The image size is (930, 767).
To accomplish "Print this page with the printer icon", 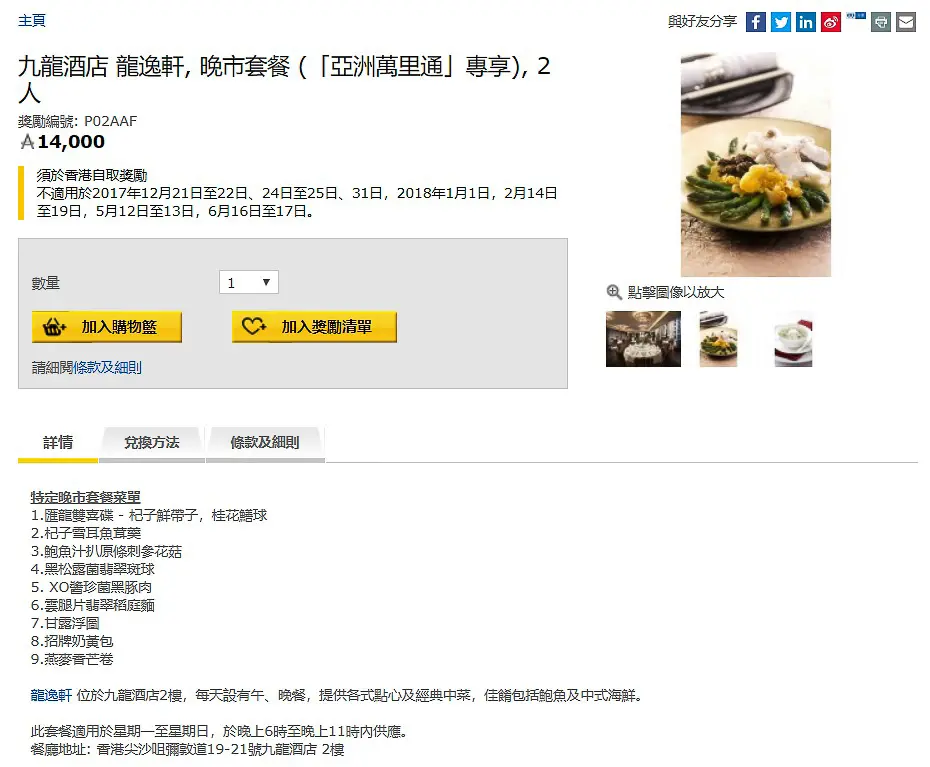I will pos(881,23).
